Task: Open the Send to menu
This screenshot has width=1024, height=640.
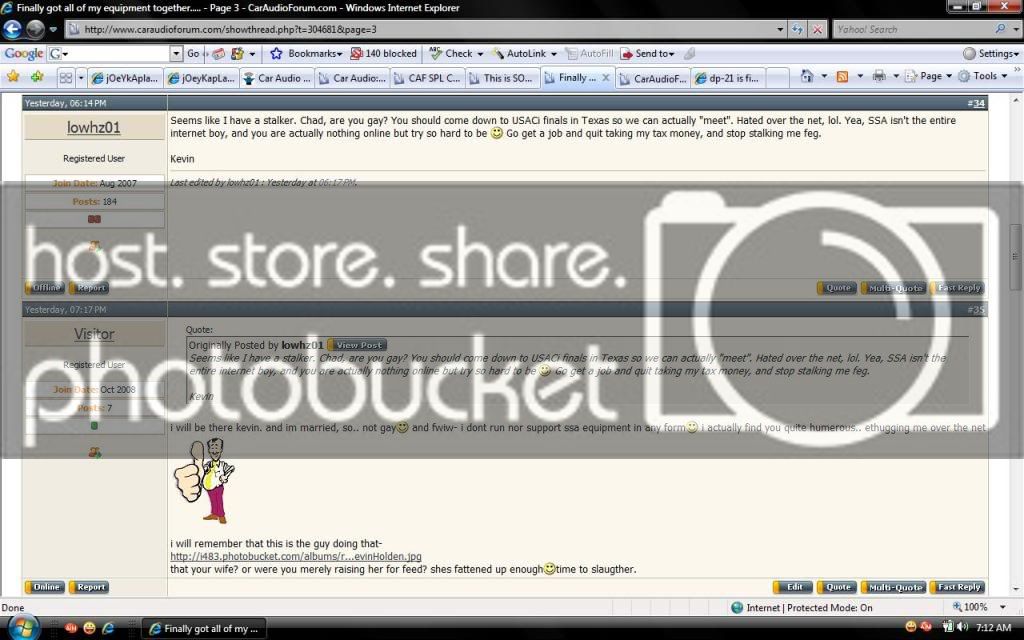Action: point(647,54)
